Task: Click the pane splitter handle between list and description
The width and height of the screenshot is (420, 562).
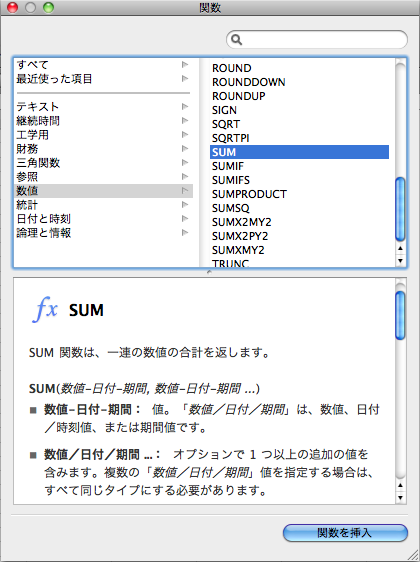Action: pyautogui.click(x=209, y=272)
